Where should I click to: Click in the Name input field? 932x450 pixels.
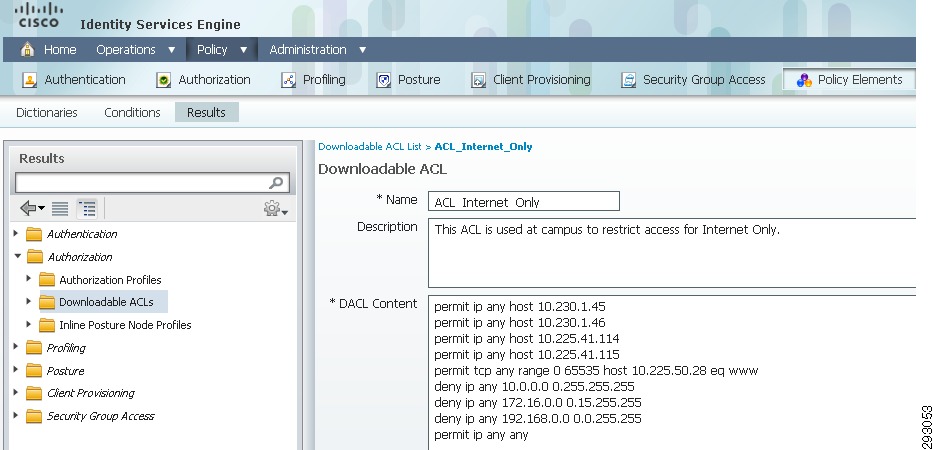(x=524, y=201)
